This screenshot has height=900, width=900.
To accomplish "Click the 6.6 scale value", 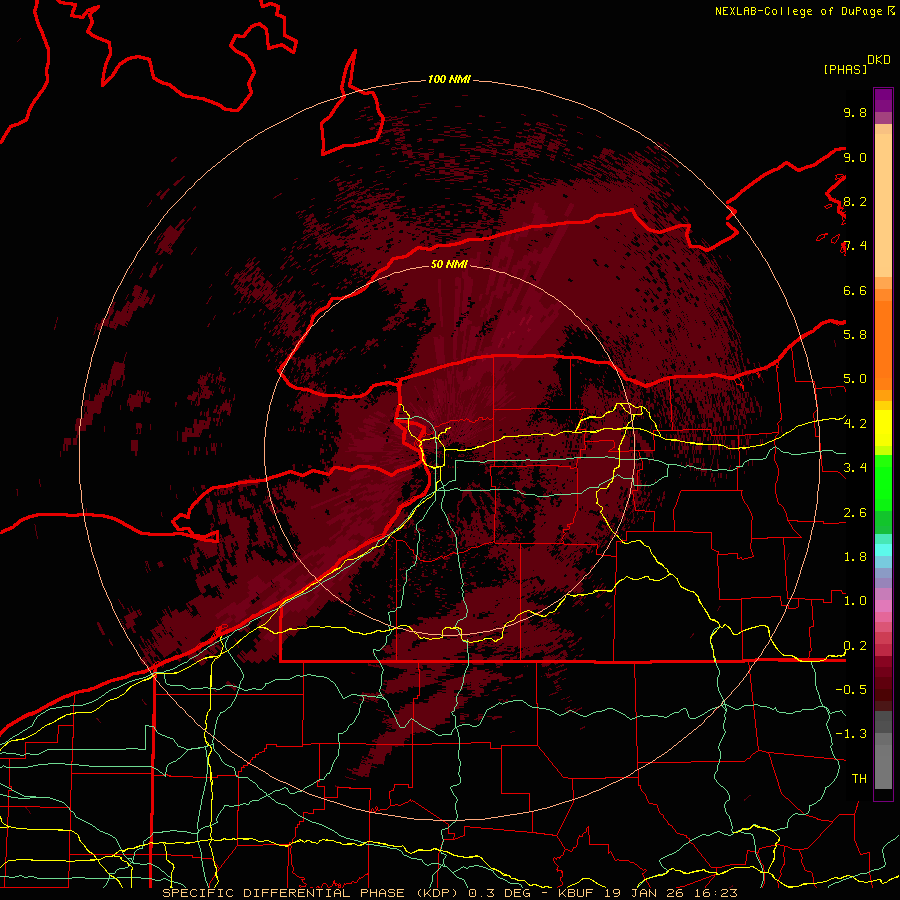I will (855, 290).
